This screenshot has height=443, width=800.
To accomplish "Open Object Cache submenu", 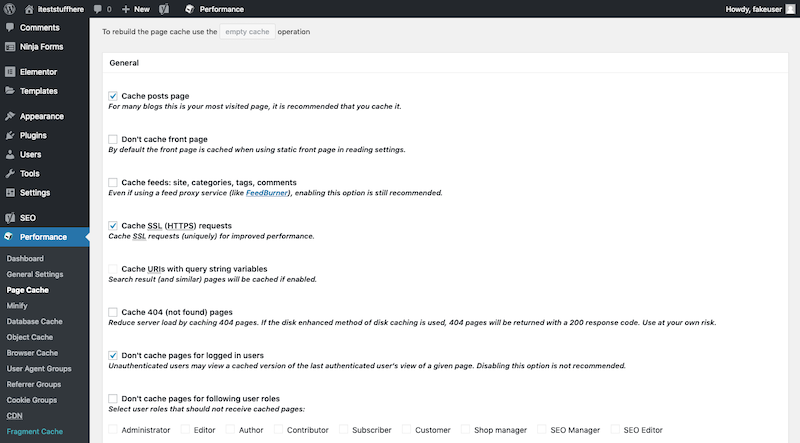I will pyautogui.click(x=30, y=337).
